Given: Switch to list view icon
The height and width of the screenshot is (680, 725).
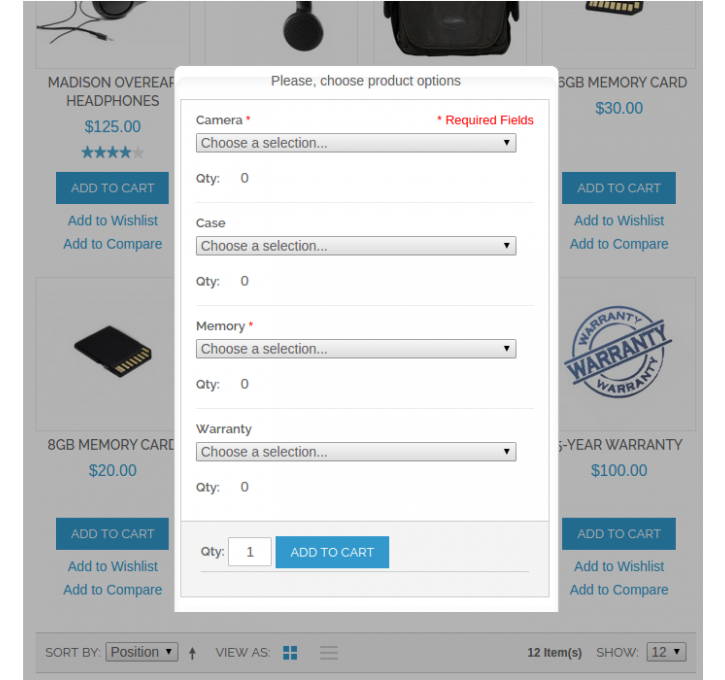Looking at the screenshot, I should point(329,653).
